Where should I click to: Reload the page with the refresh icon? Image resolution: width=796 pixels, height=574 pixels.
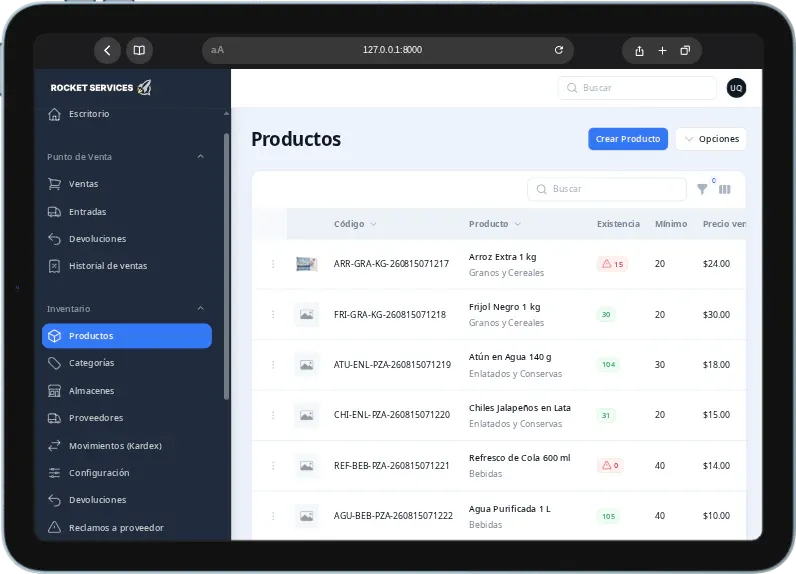[x=558, y=50]
